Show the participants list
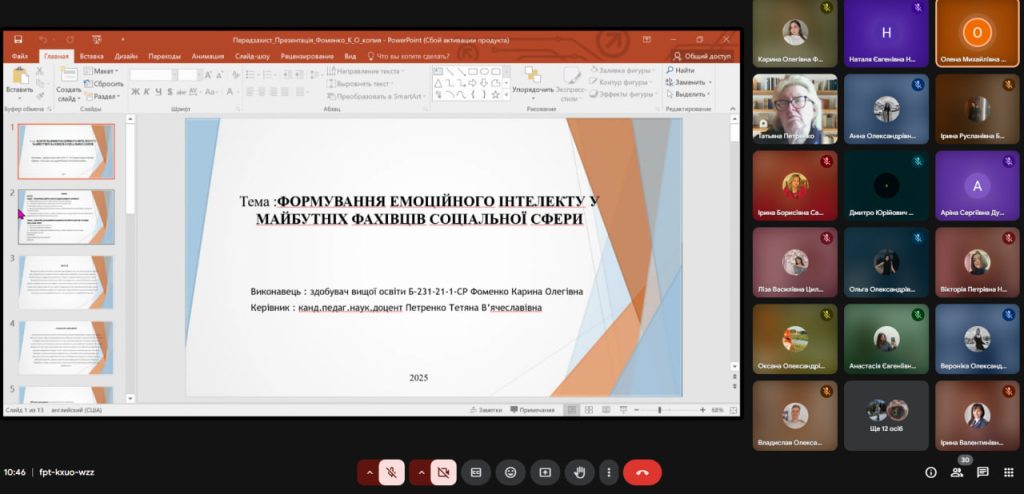Image resolution: width=1024 pixels, height=494 pixels. (x=957, y=472)
